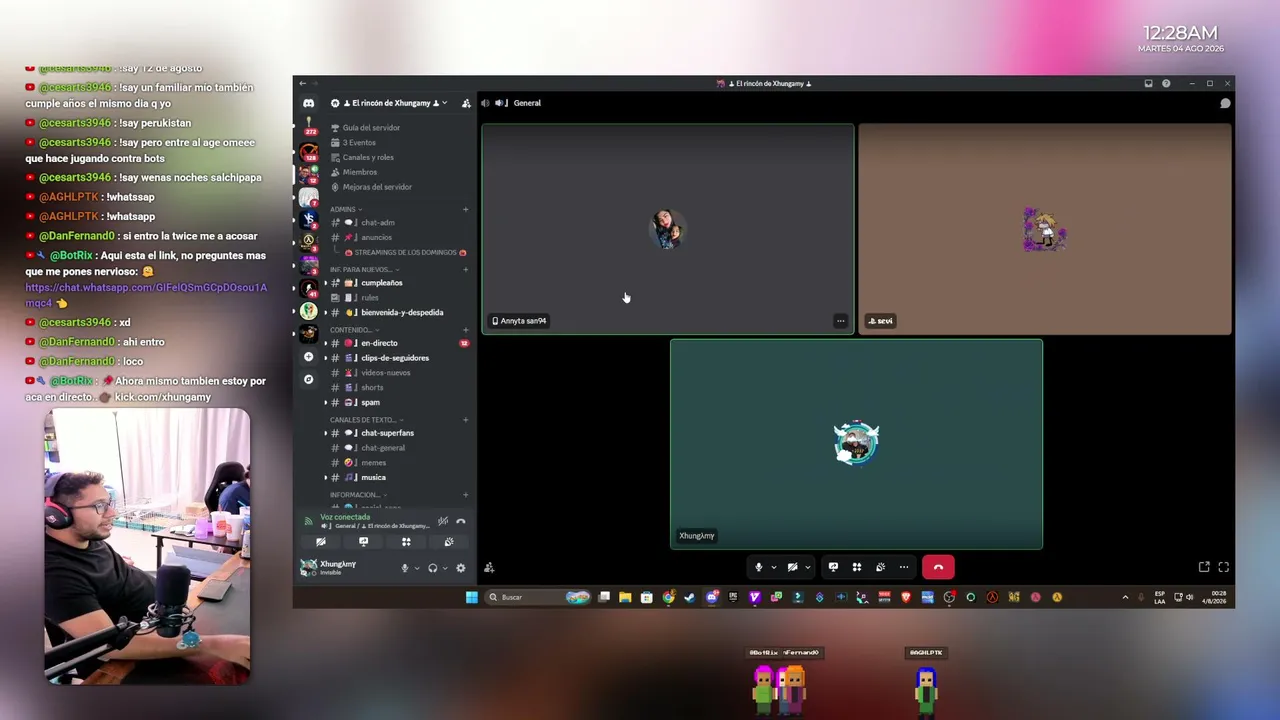Click the taskbar Buscar search box
The width and height of the screenshot is (1280, 720).
[x=538, y=597]
